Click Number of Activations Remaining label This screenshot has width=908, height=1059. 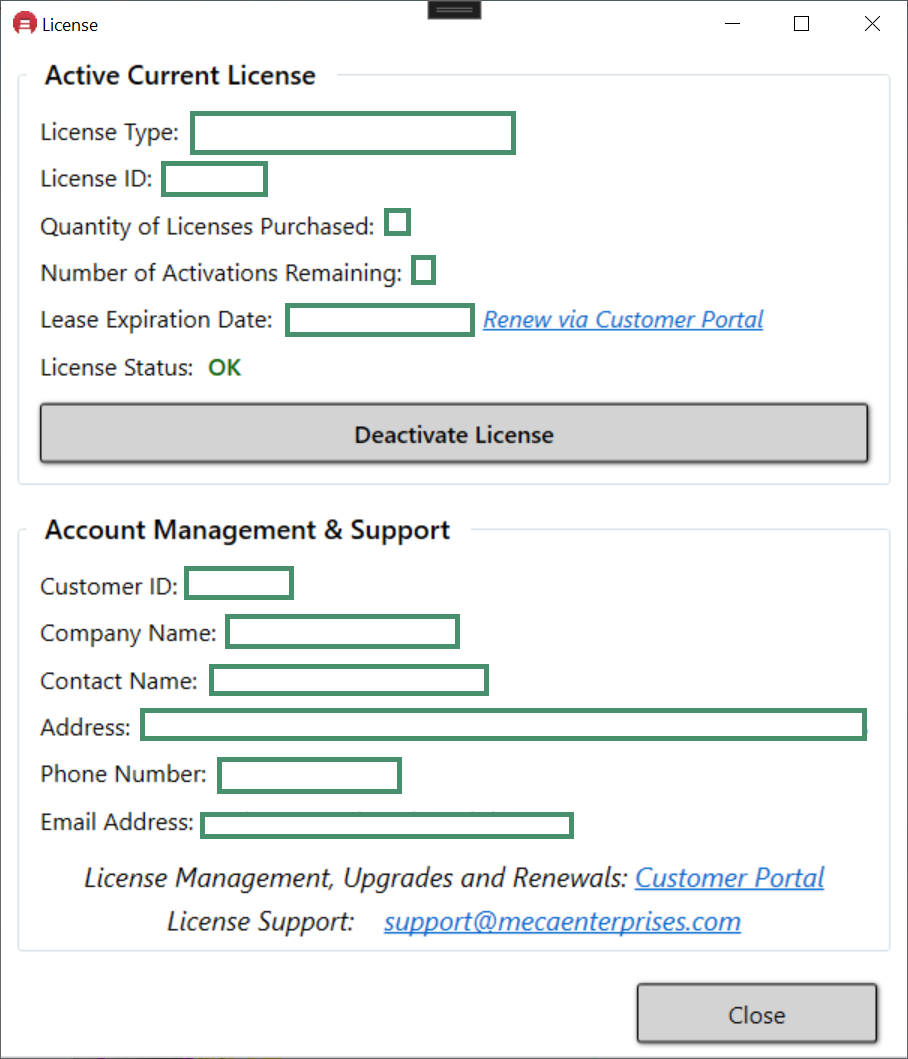coord(221,273)
